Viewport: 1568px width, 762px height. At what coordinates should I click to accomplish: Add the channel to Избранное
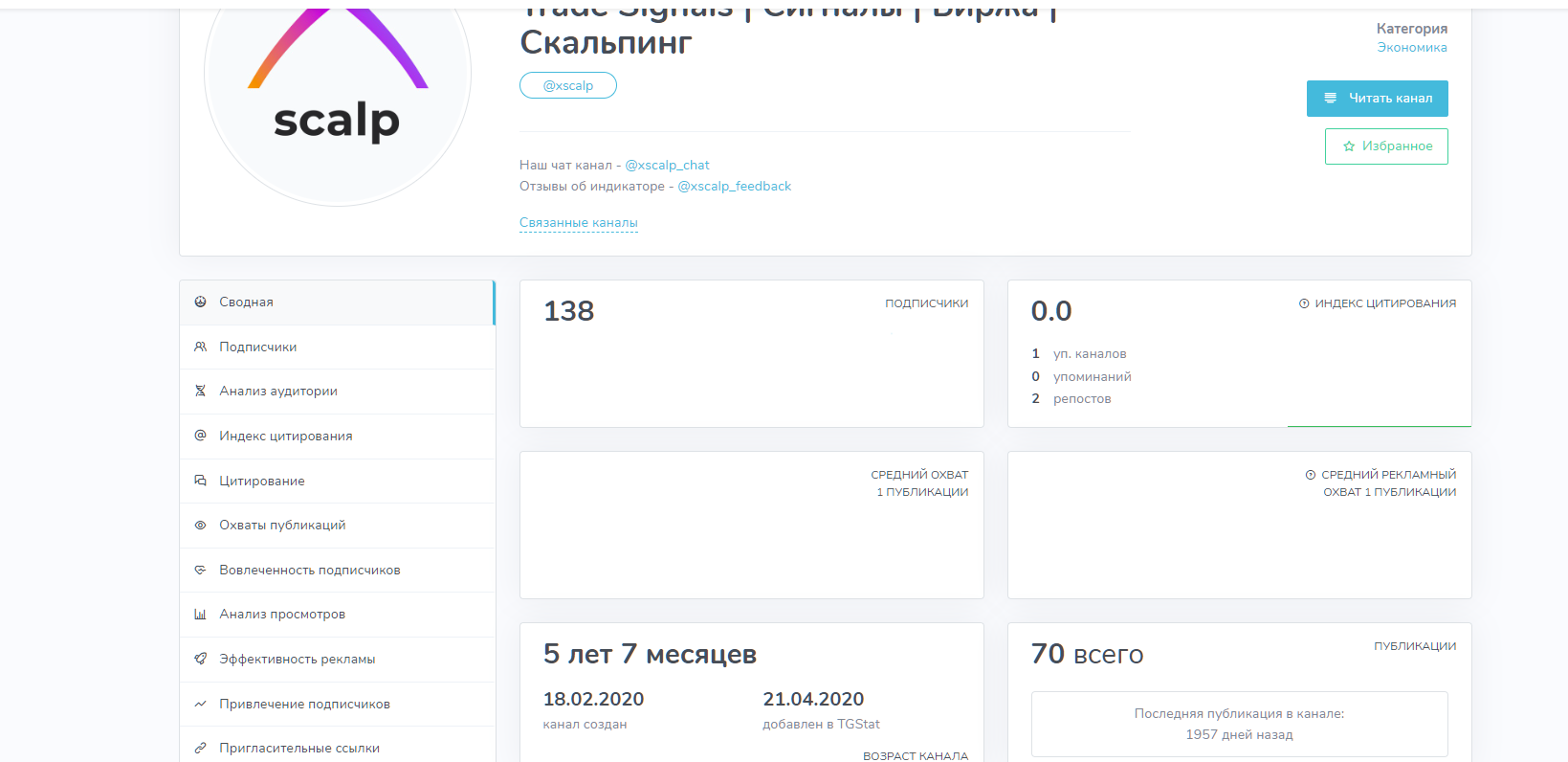pyautogui.click(x=1386, y=146)
